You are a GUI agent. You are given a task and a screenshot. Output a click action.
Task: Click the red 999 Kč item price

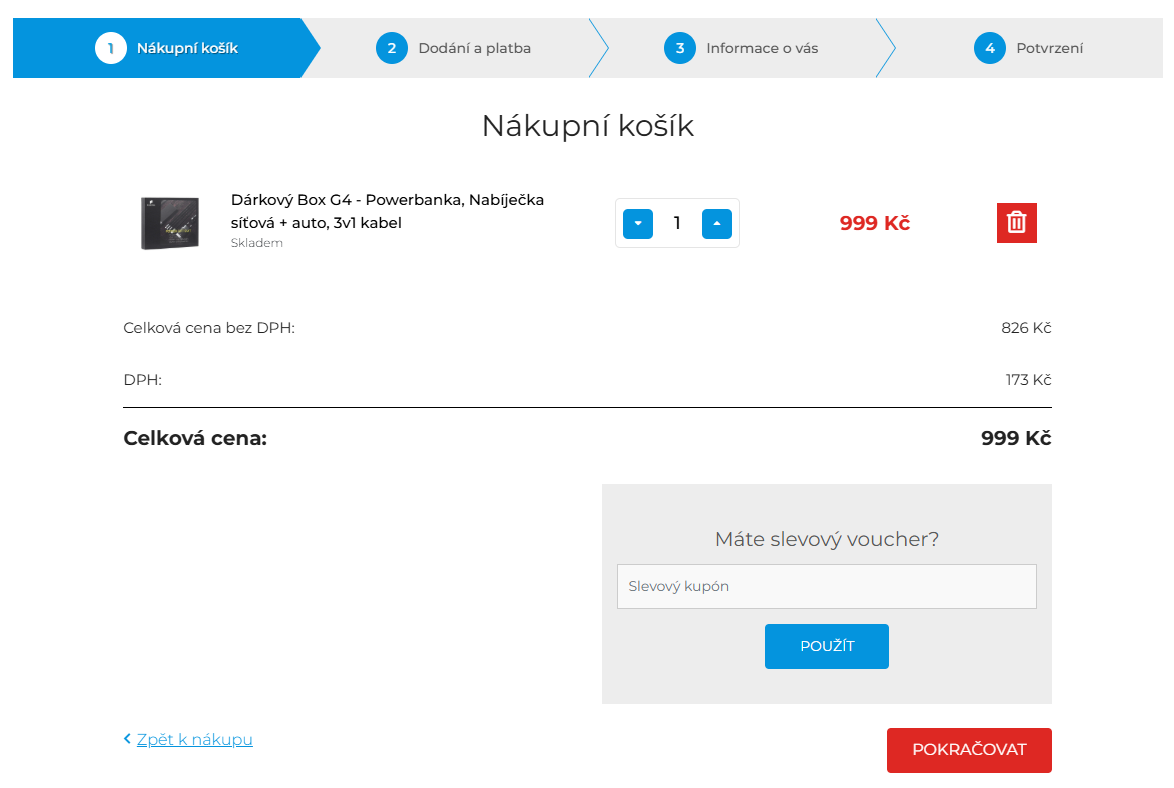(874, 223)
